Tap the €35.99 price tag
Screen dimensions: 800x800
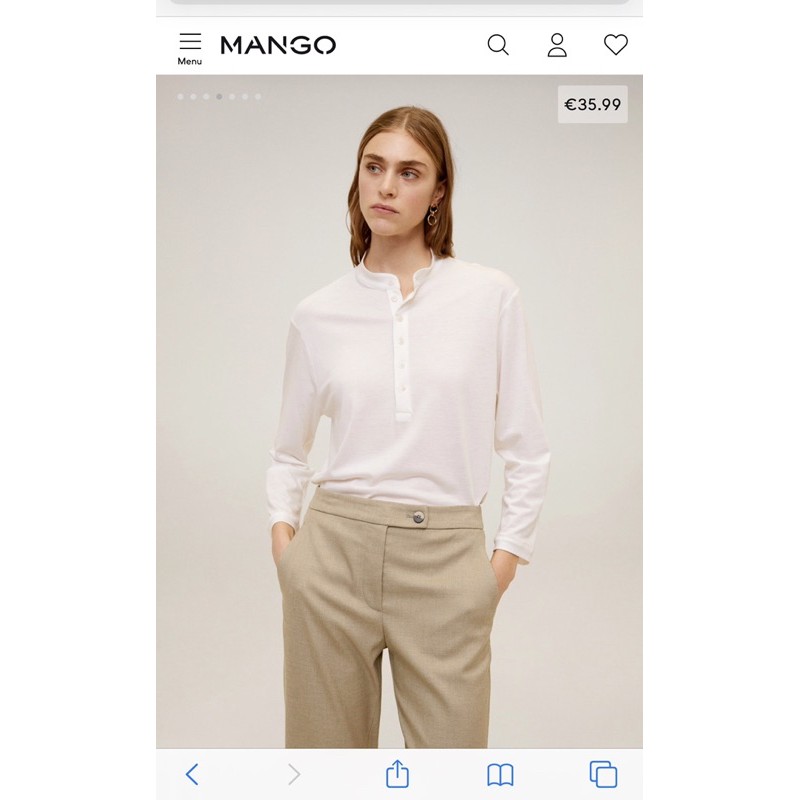pyautogui.click(x=592, y=104)
